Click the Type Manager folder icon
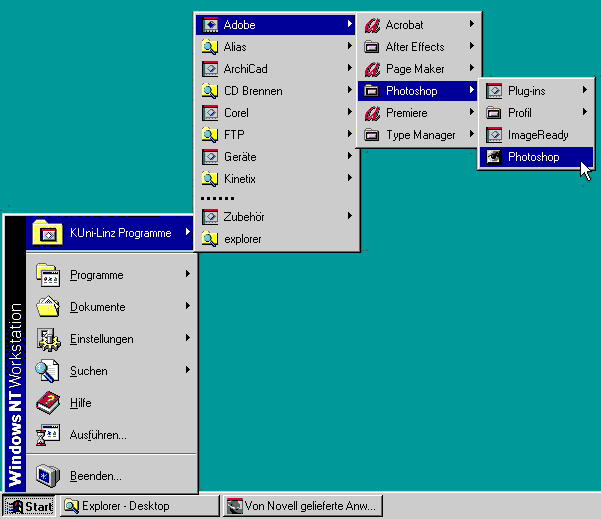The width and height of the screenshot is (601, 519). (x=372, y=135)
